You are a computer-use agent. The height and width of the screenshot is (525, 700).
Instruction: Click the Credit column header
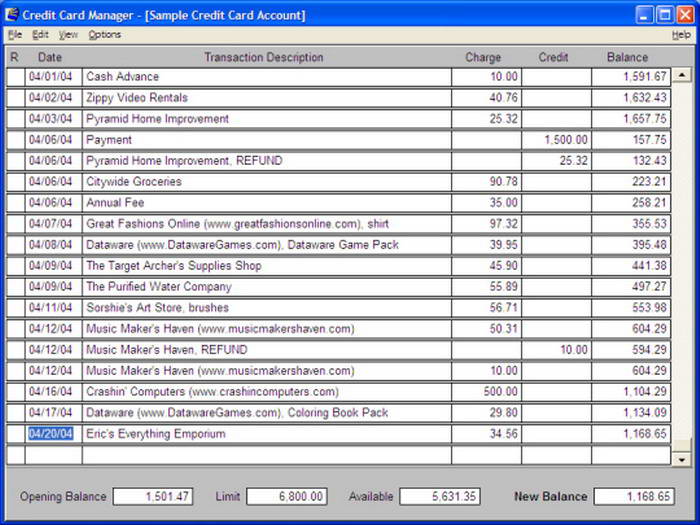tap(553, 57)
